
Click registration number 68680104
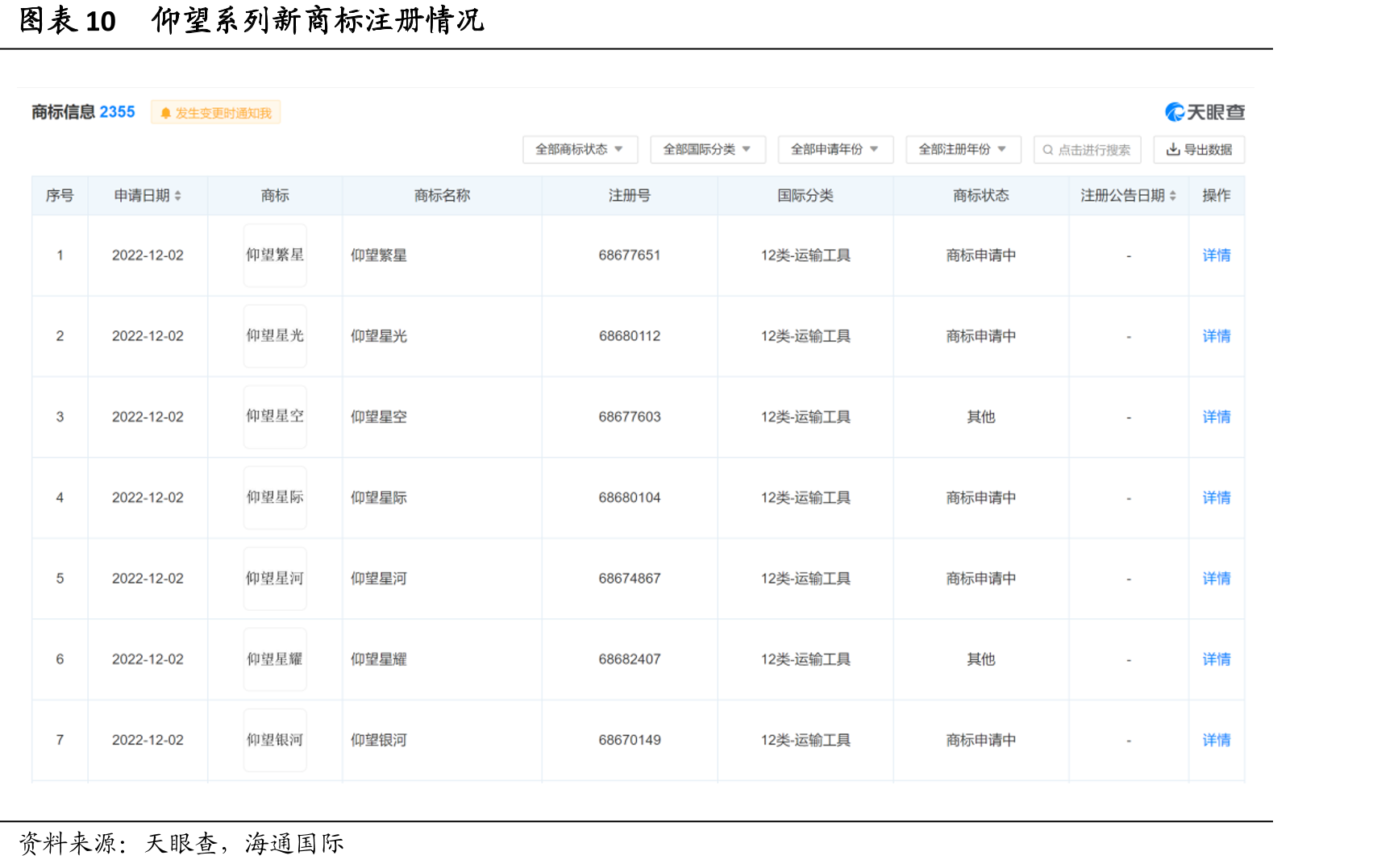coord(630,498)
